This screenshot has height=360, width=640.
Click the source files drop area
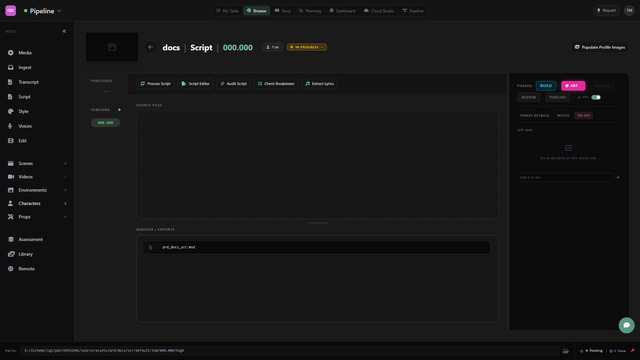coord(317,164)
